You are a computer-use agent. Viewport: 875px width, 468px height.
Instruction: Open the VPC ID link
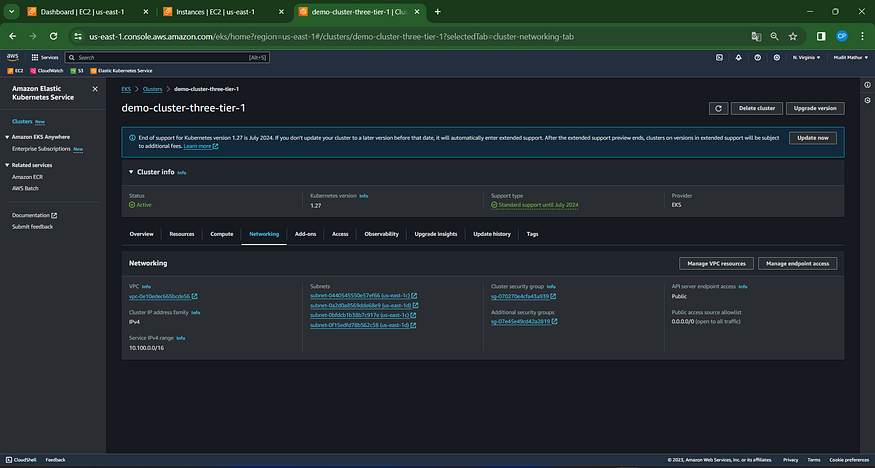tap(163, 297)
